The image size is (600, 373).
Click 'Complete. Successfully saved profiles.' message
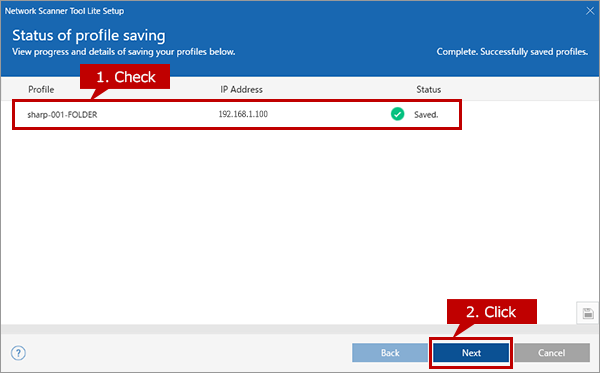point(512,52)
